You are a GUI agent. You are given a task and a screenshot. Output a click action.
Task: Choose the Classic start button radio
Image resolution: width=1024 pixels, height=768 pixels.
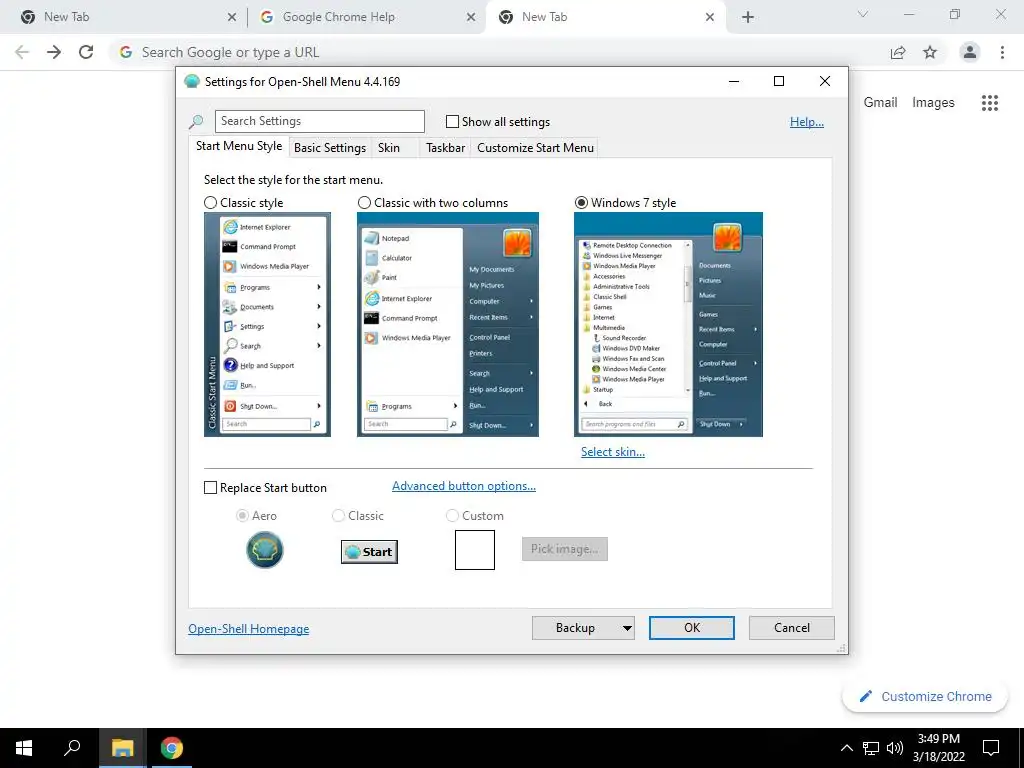coord(338,516)
